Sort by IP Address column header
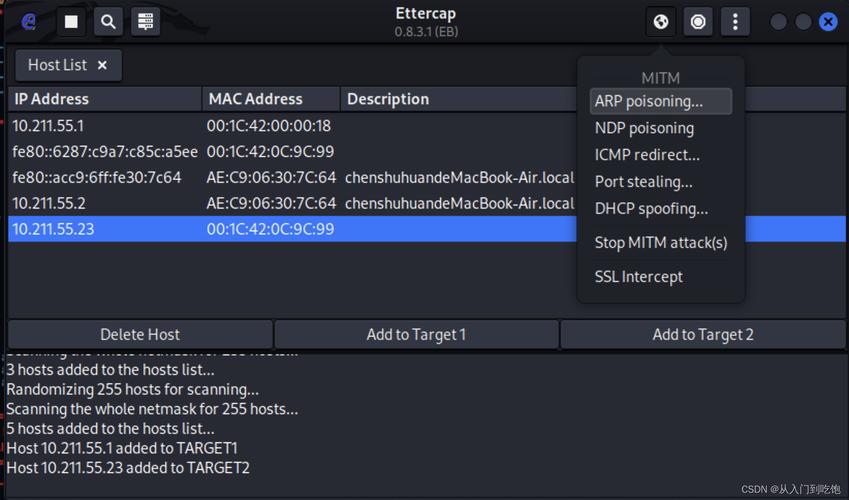849x500 pixels. coord(105,99)
